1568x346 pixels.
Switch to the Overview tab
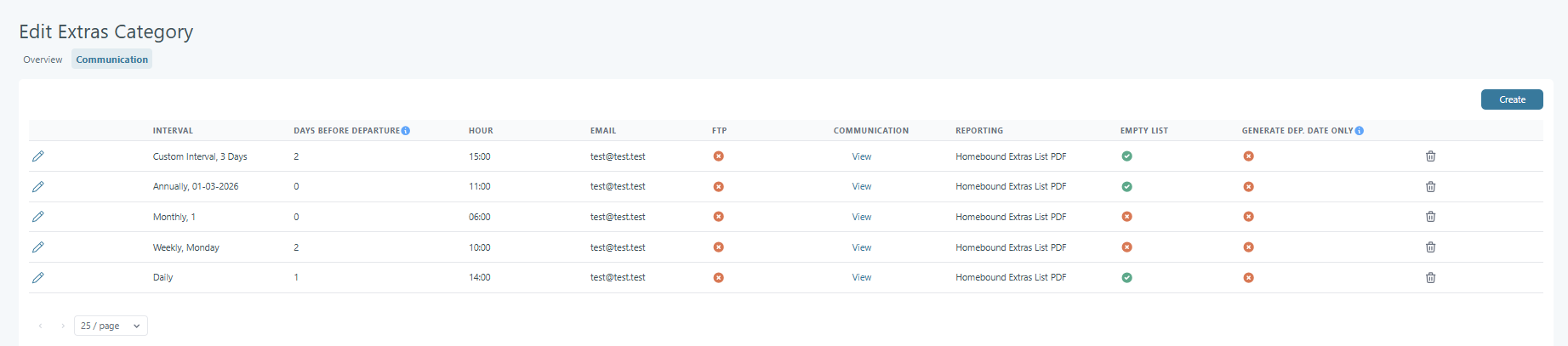(x=43, y=60)
